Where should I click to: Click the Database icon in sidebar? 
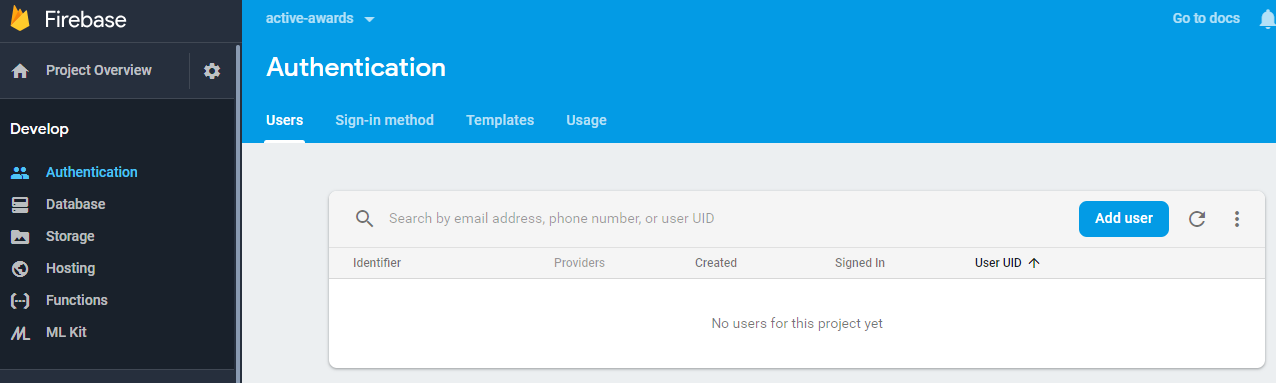(x=20, y=204)
